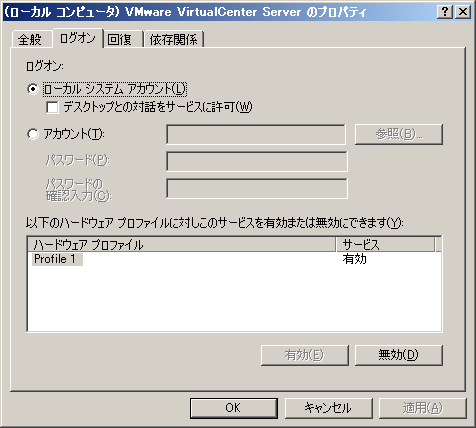
Task: Click the 無効 disable button
Action: coord(399,355)
